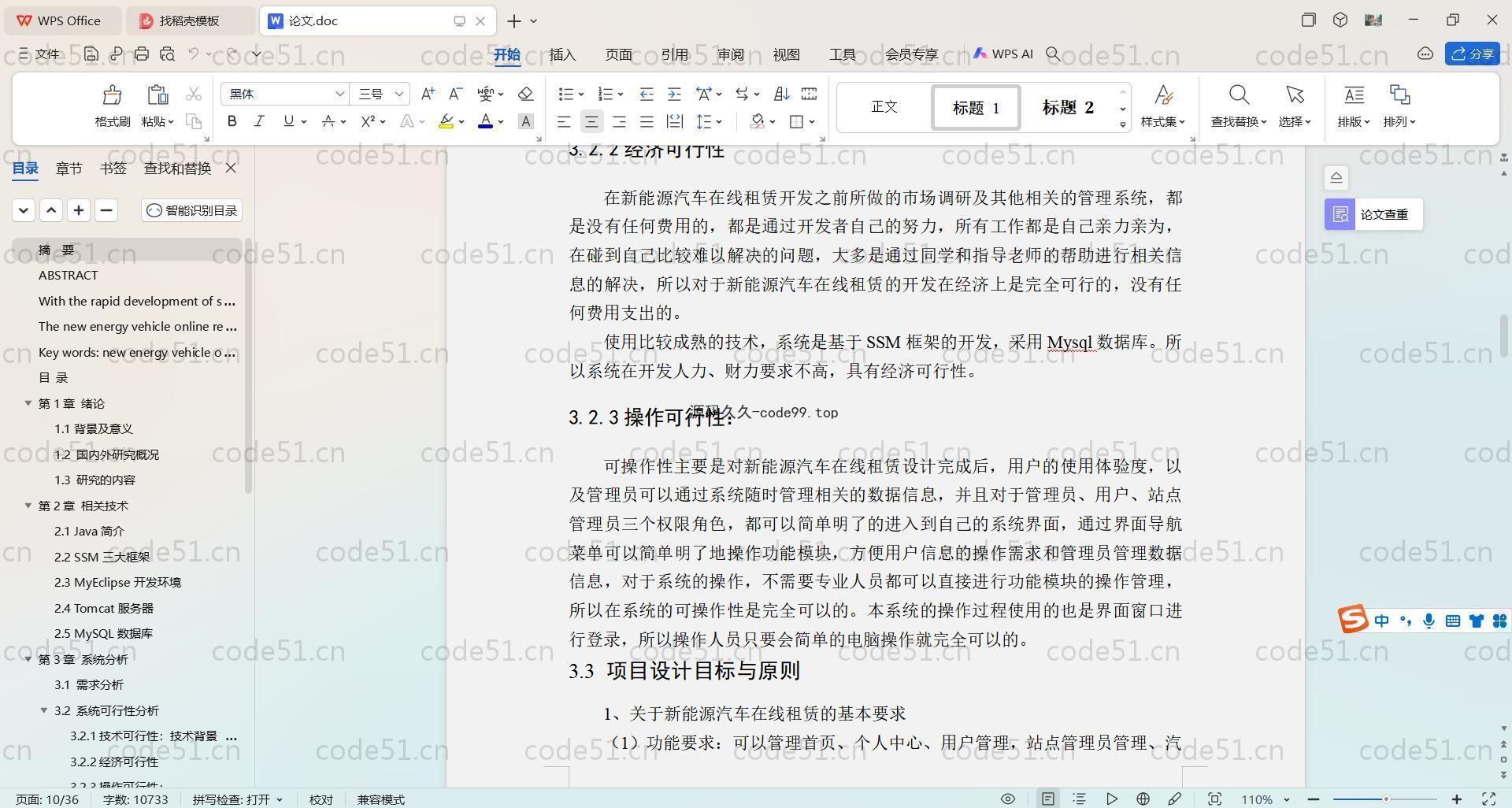1512x808 pixels.
Task: Click the microphone icon on Sogou toolbar
Action: [1429, 621]
